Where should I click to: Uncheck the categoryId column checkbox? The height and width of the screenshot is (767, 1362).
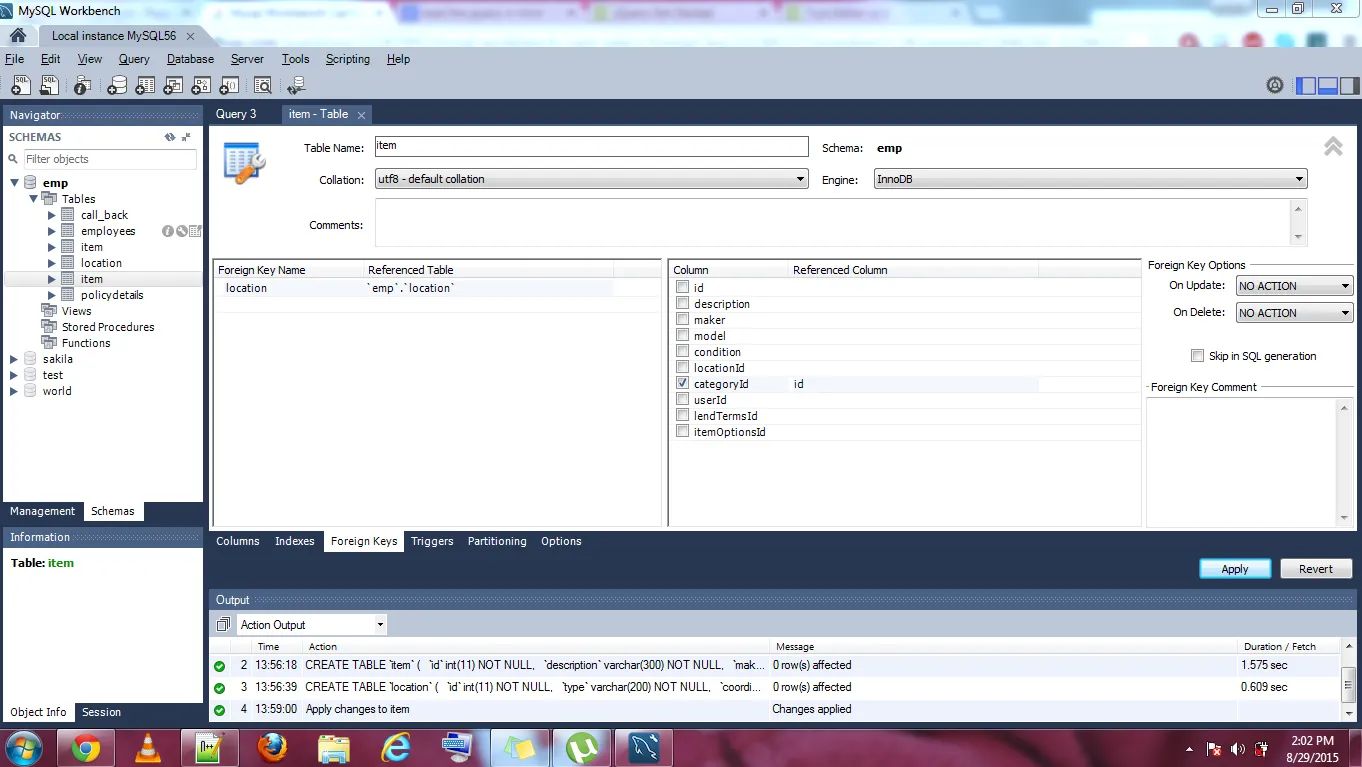pyautogui.click(x=682, y=383)
